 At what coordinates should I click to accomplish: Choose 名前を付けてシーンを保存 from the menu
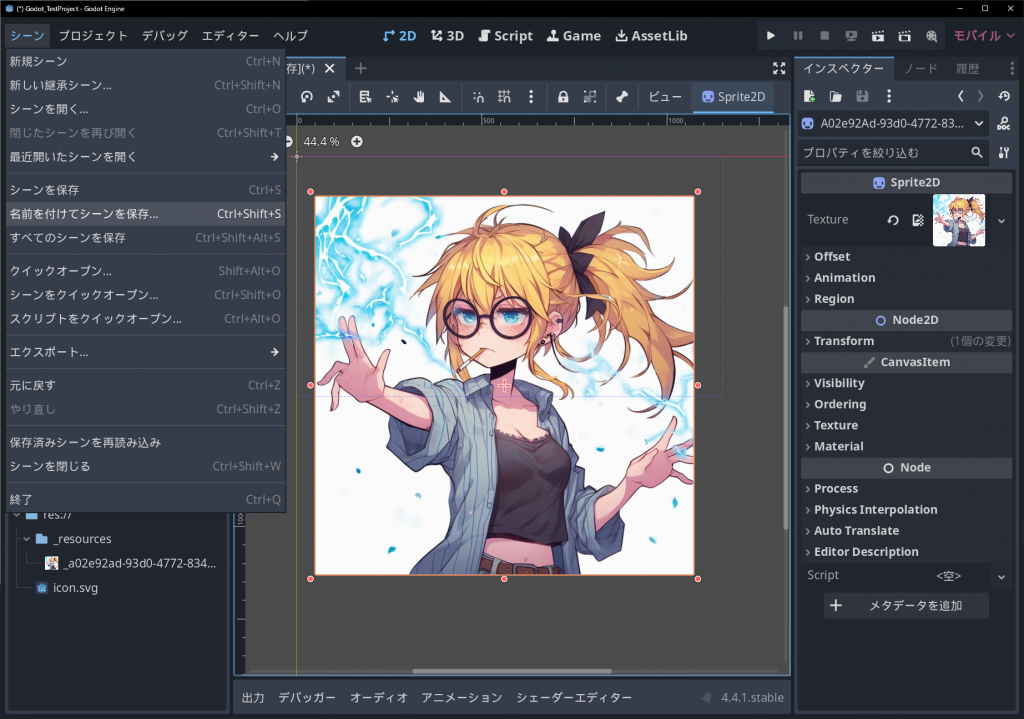tap(84, 214)
